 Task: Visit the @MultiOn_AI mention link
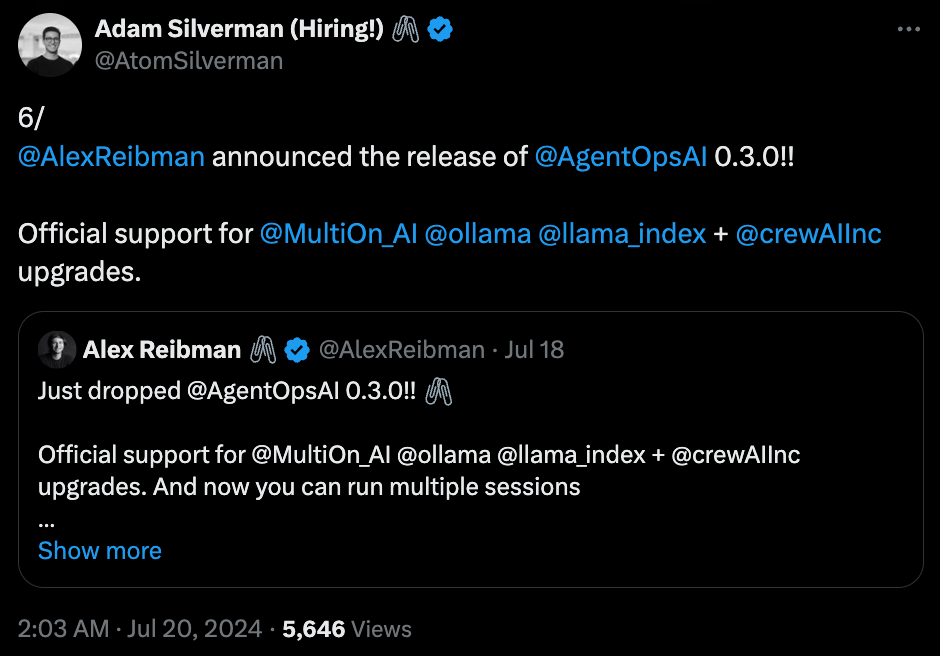(338, 234)
